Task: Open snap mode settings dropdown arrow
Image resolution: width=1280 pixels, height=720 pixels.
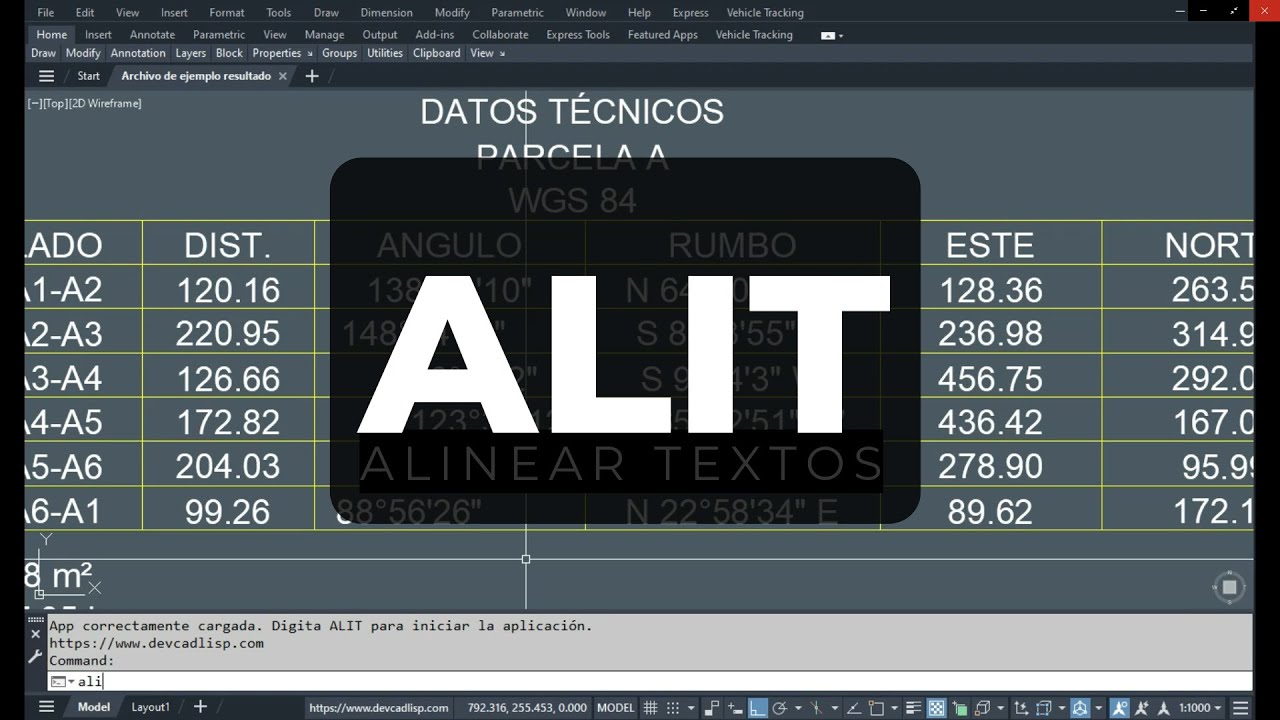Action: click(691, 708)
